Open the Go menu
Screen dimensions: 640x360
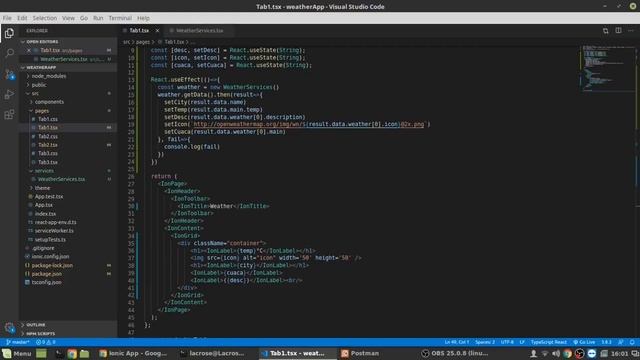(x=84, y=18)
